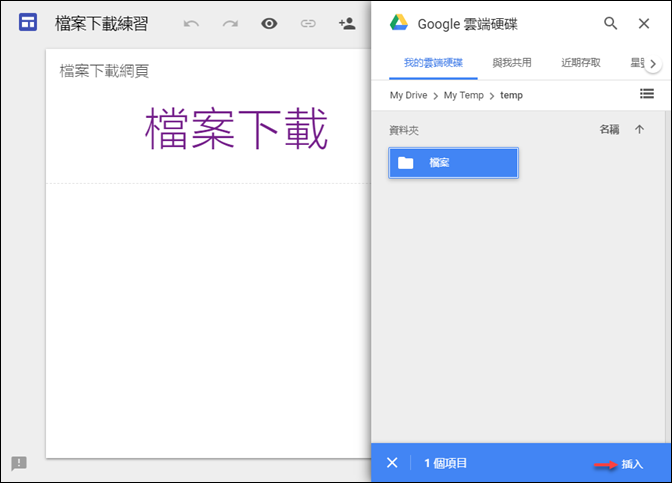Screen dimensions: 672x483
Task: Clear selection with bottom bar X
Action: (392, 463)
